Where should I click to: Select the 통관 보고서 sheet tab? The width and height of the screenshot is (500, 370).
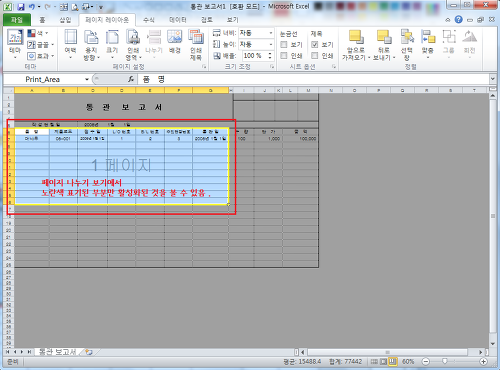57,352
